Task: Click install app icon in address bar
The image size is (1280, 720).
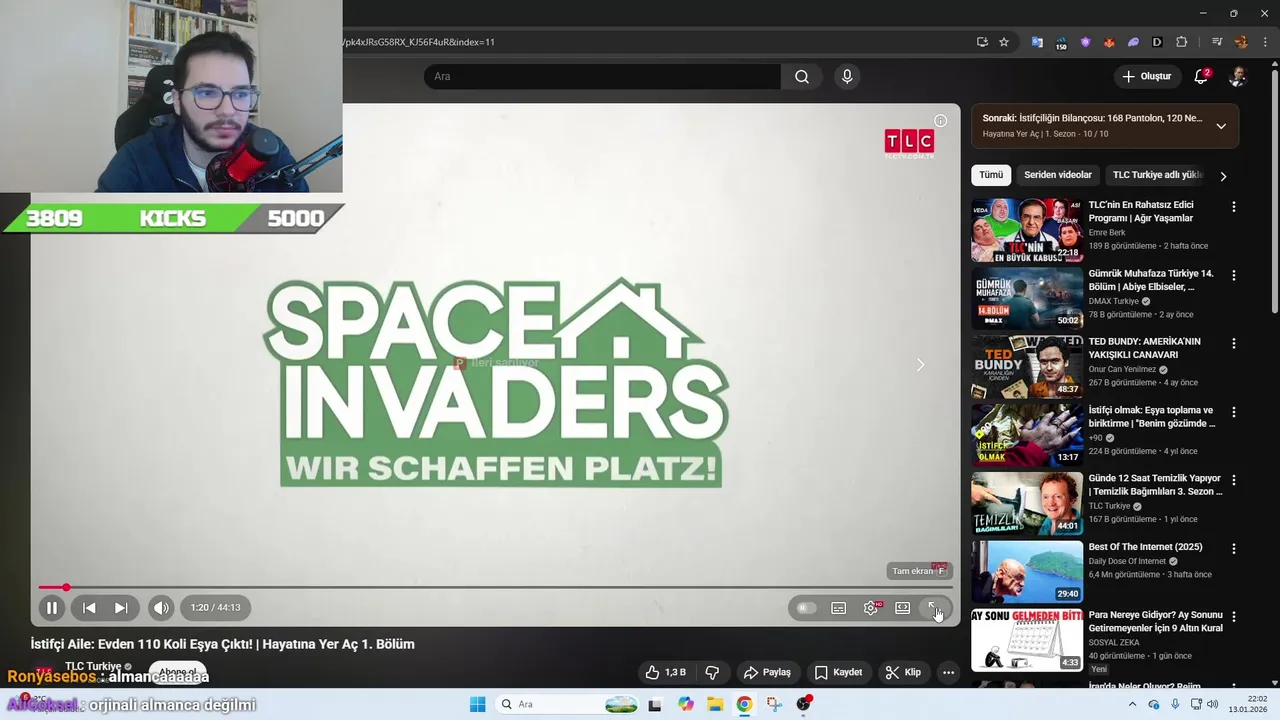Action: tap(982, 42)
